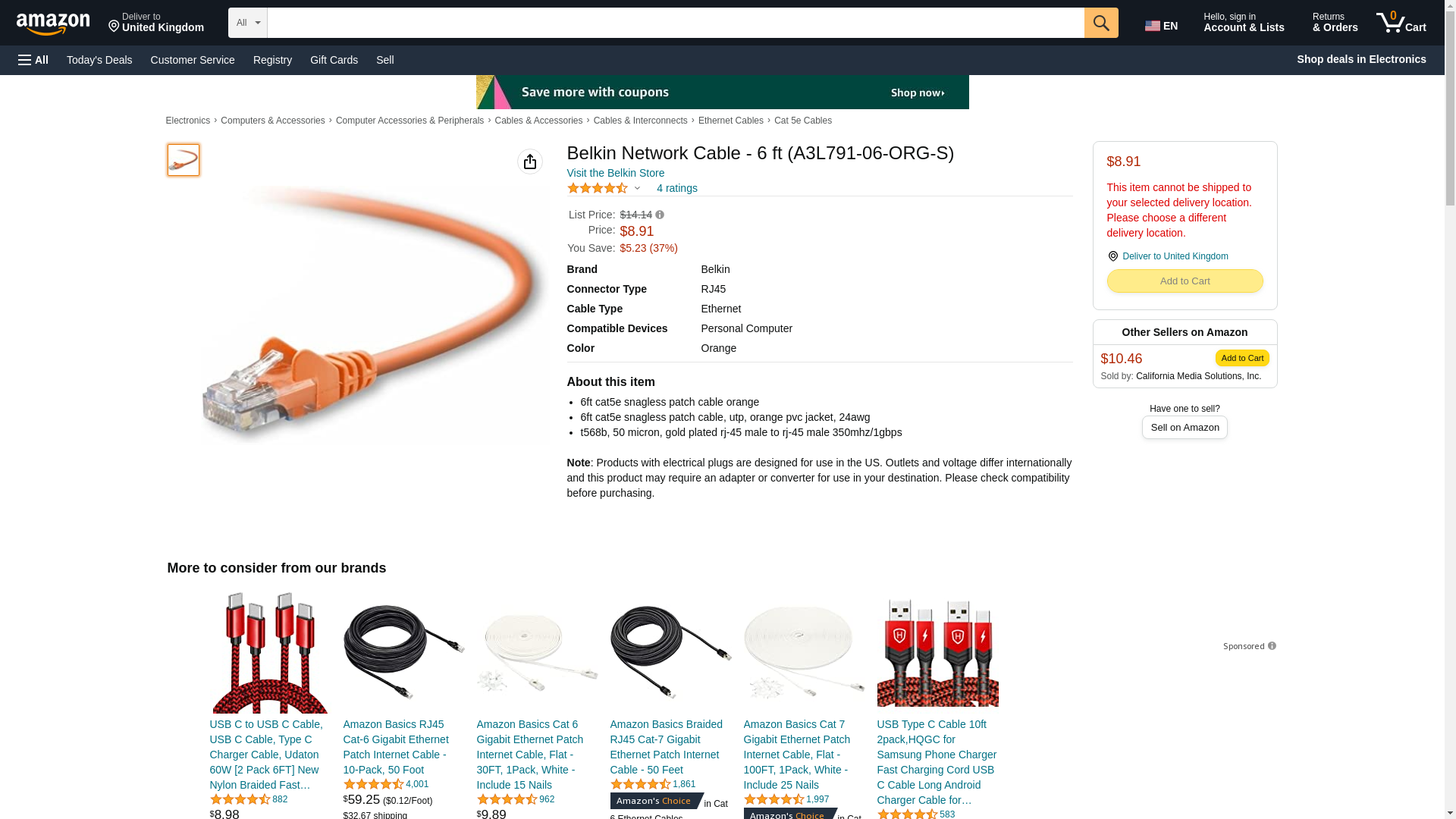Click the list price info icon
The height and width of the screenshot is (819, 1456).
[660, 215]
